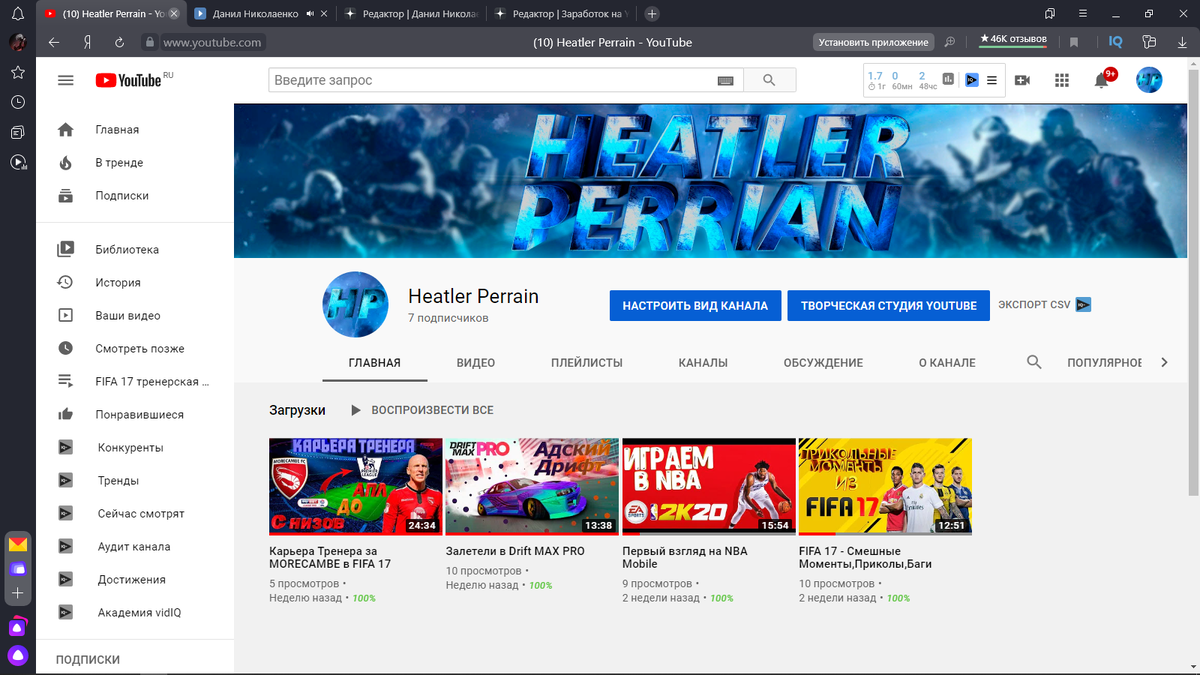The width and height of the screenshot is (1200, 675).
Task: Open Ваши видео in sidebar
Action: (x=135, y=316)
